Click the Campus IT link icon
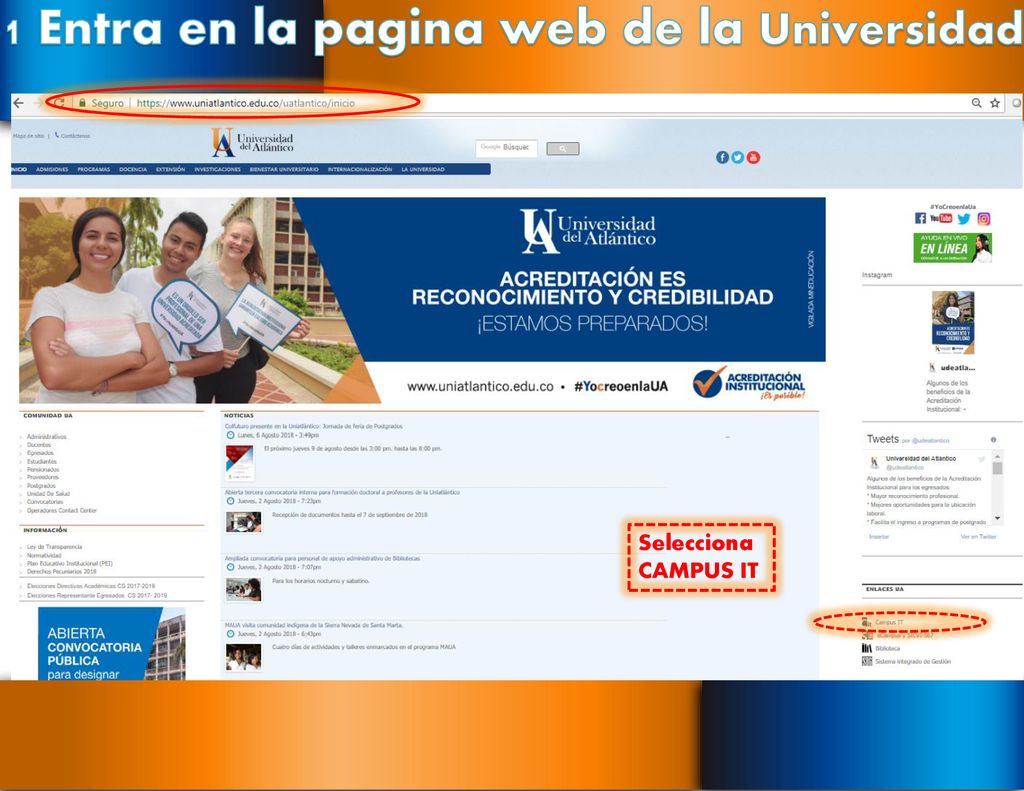 867,622
